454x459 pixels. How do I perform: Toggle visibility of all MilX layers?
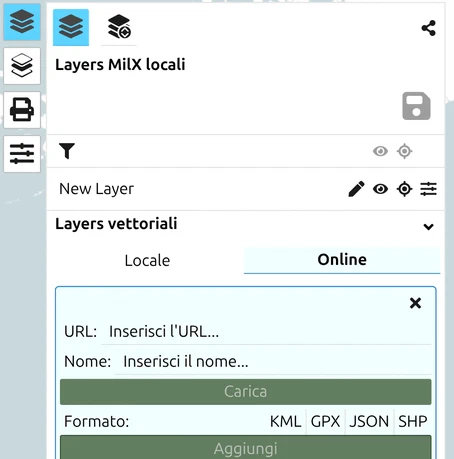click(380, 151)
